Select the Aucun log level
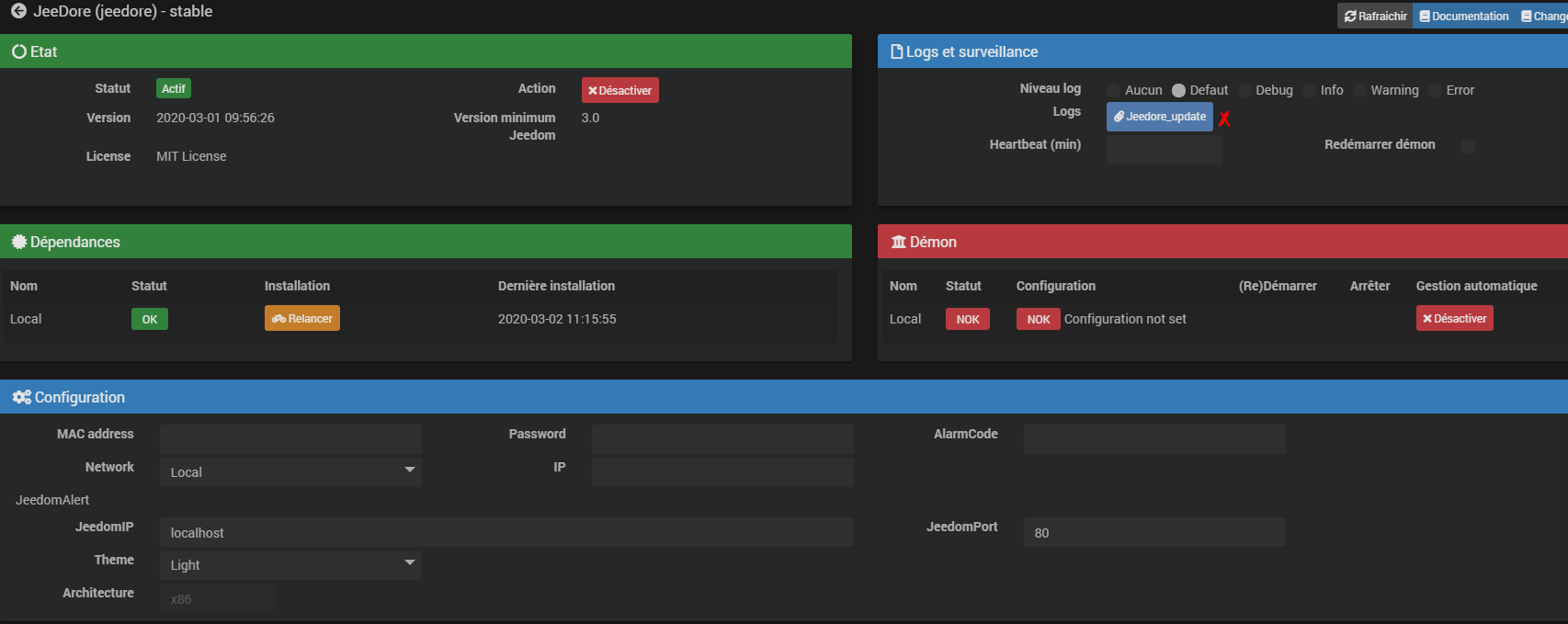The image size is (1568, 624). 1114,90
